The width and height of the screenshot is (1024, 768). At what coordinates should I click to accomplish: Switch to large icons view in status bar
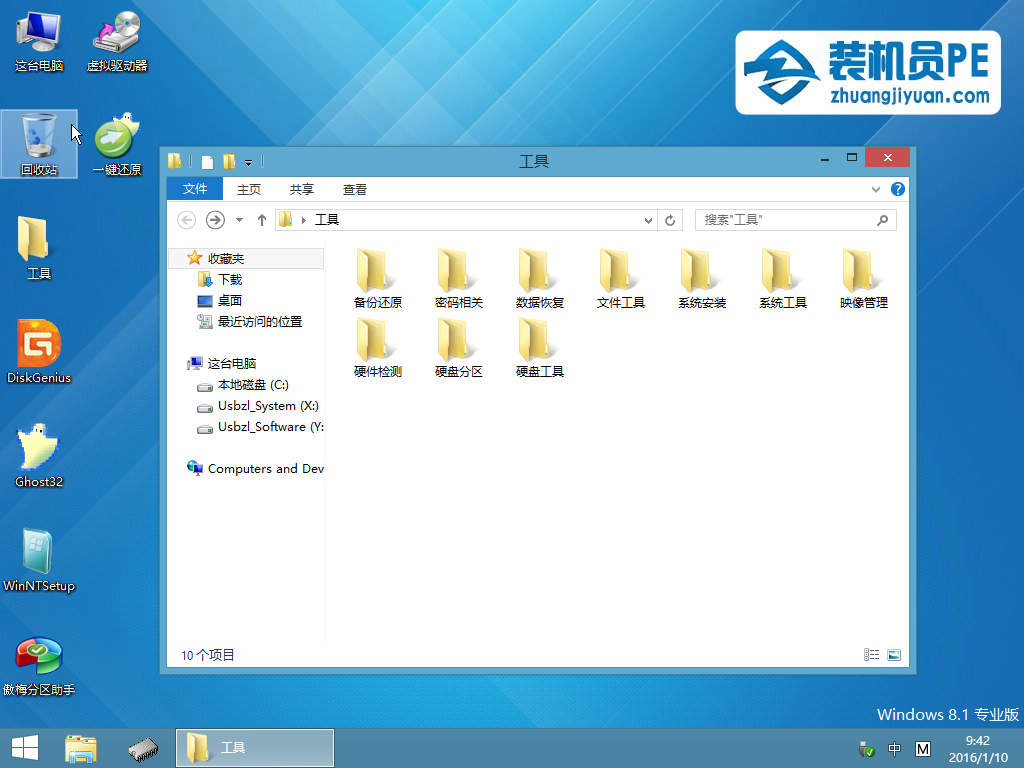pyautogui.click(x=894, y=654)
